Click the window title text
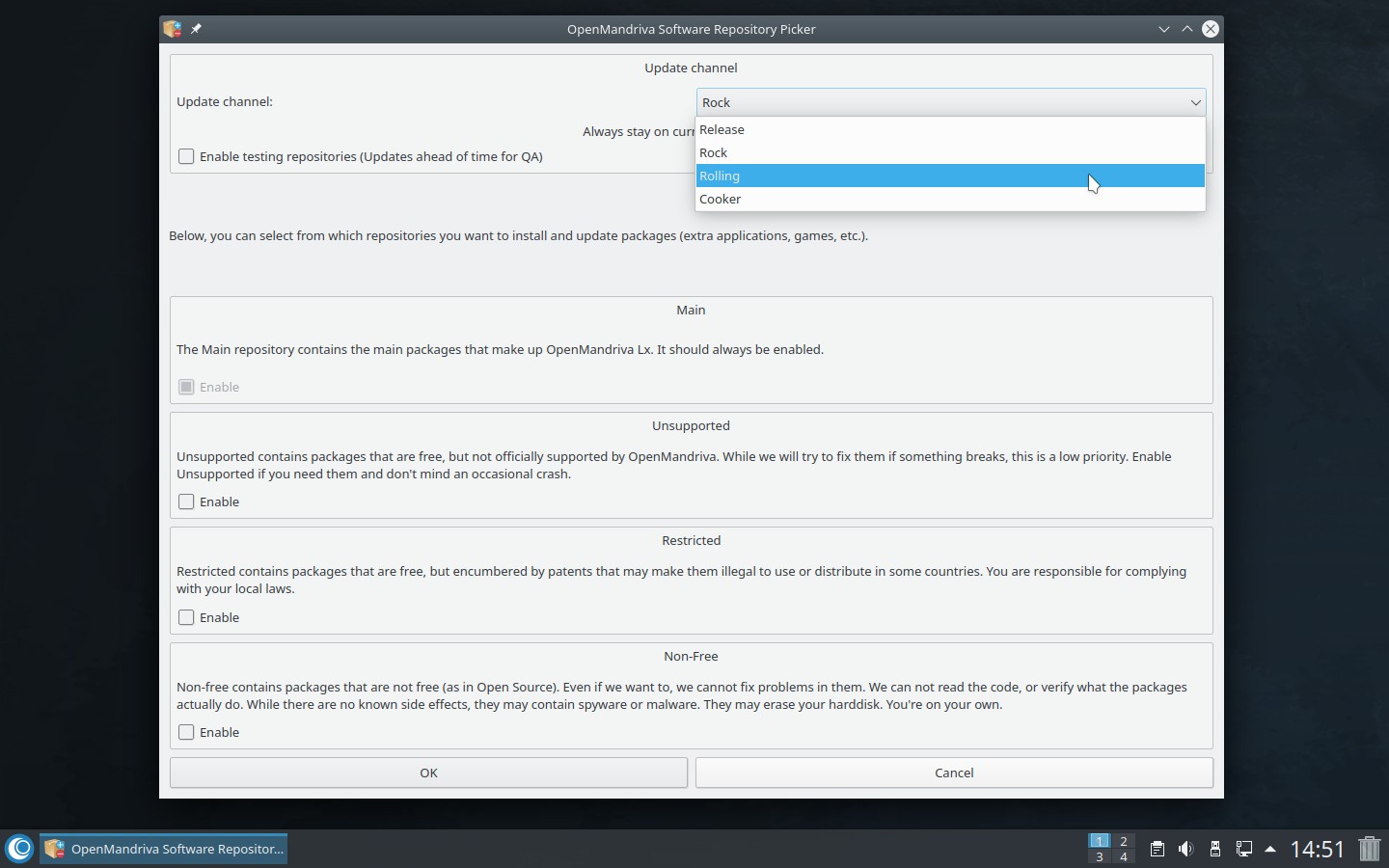 (x=691, y=29)
